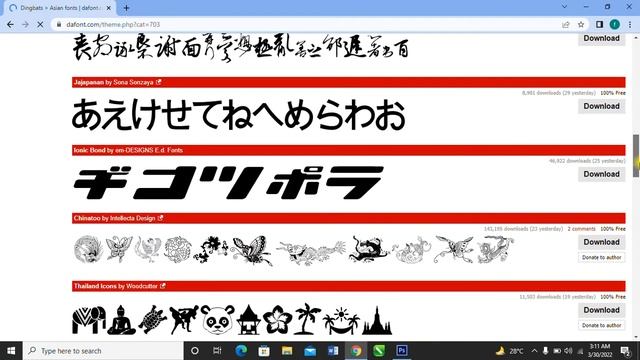Open Task View on the taskbar
Image resolution: width=640 pixels, height=360 pixels.
tap(217, 351)
